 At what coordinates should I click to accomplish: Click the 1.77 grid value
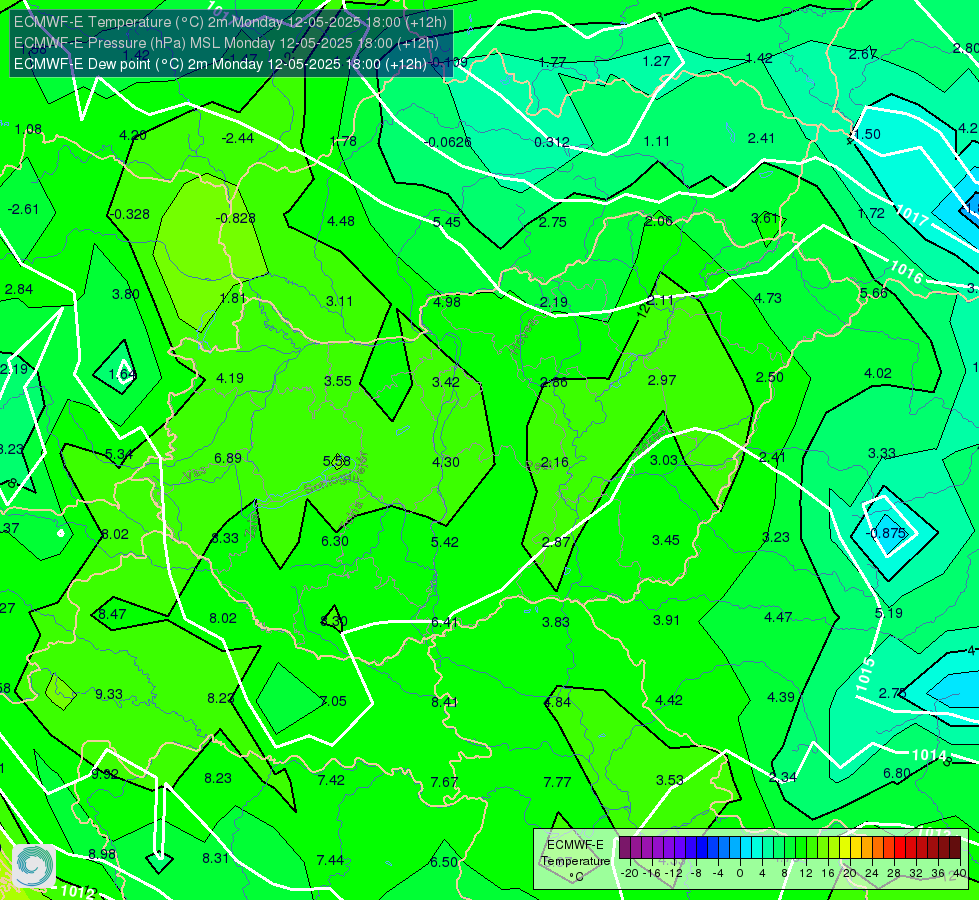tap(552, 62)
